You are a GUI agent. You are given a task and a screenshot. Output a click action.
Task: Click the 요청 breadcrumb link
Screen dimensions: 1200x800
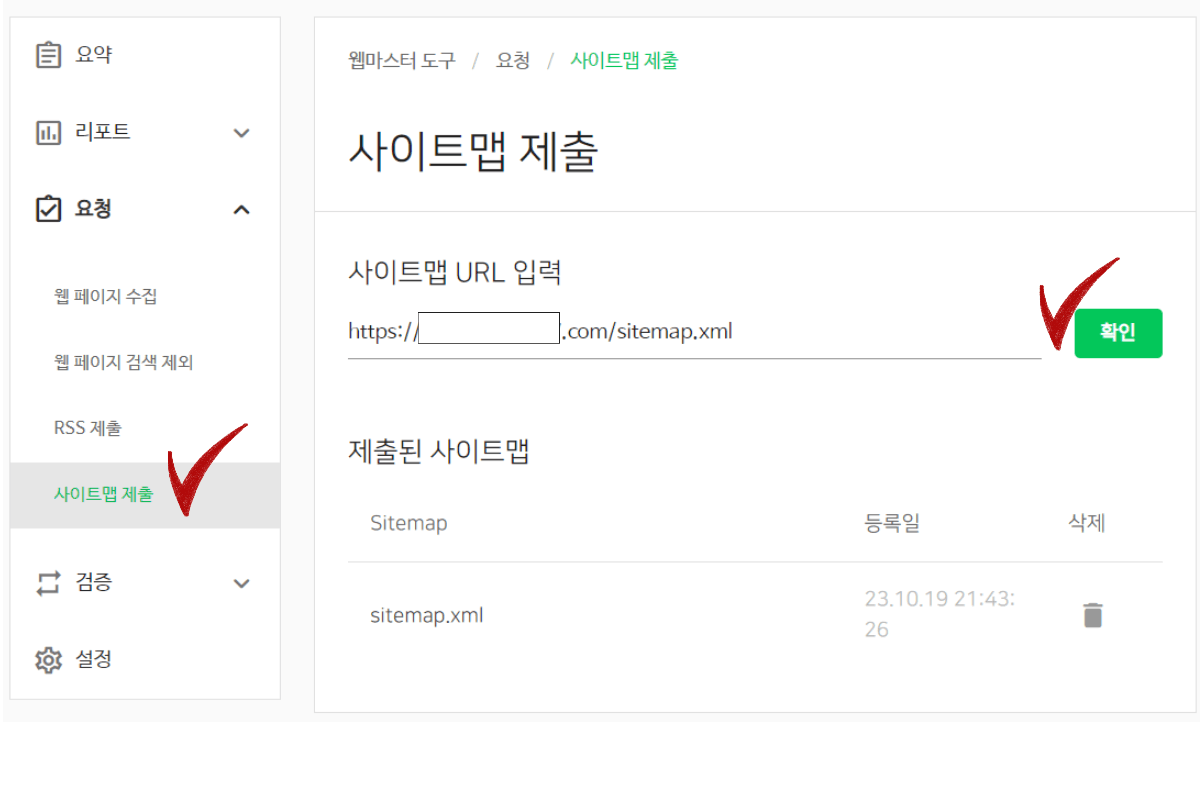click(x=514, y=60)
